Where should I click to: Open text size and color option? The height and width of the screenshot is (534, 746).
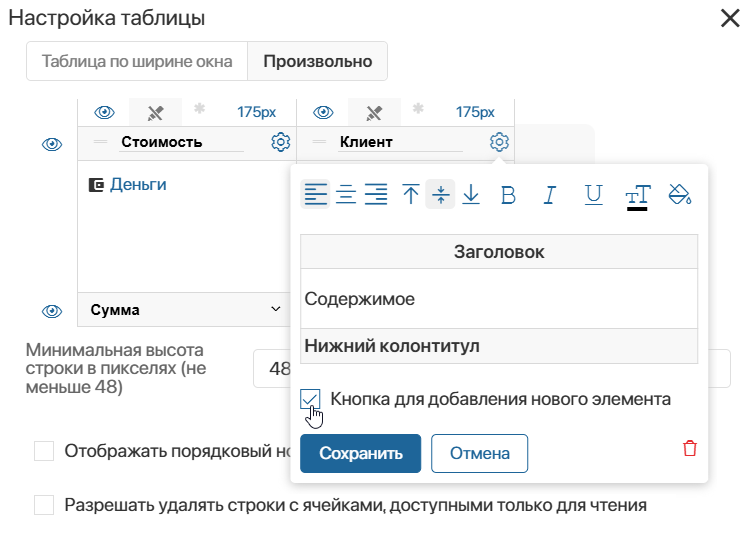[637, 197]
